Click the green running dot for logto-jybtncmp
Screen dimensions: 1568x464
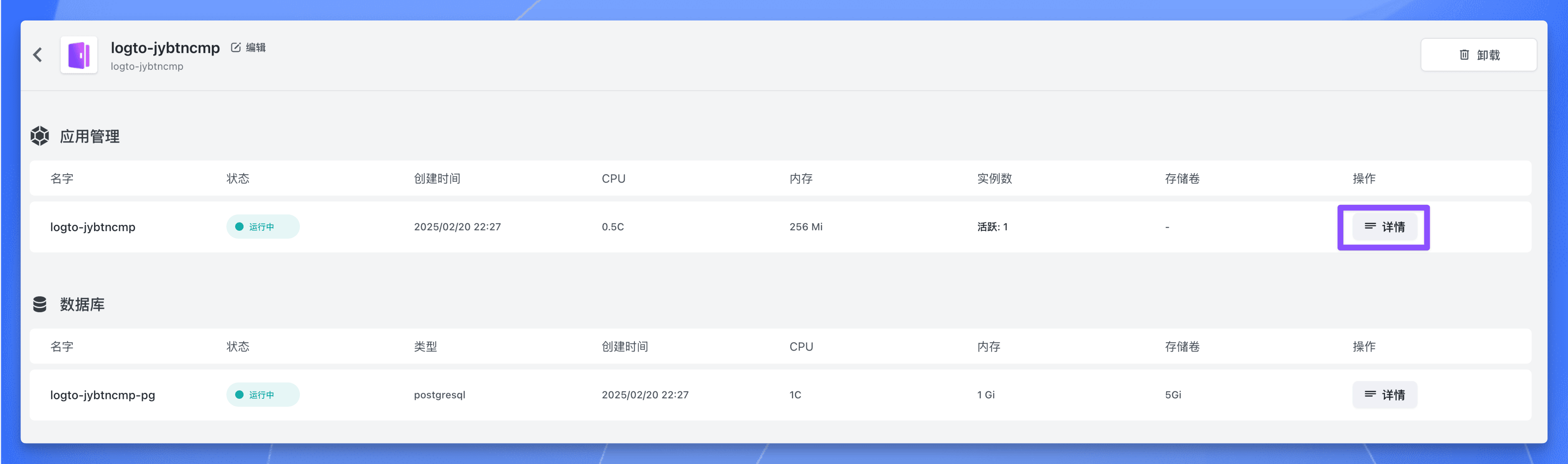(x=239, y=227)
